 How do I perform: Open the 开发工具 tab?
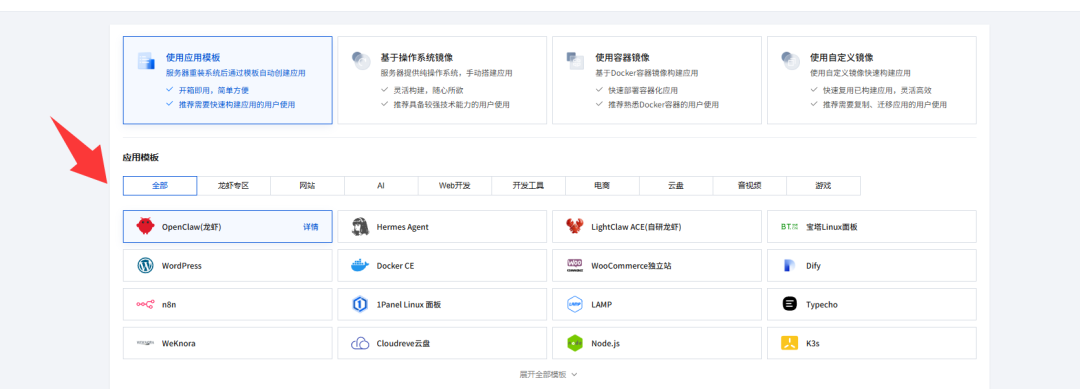[528, 186]
